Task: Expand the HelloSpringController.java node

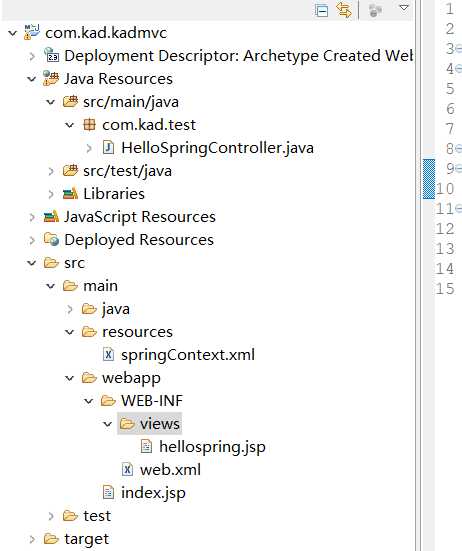Action: coord(89,148)
